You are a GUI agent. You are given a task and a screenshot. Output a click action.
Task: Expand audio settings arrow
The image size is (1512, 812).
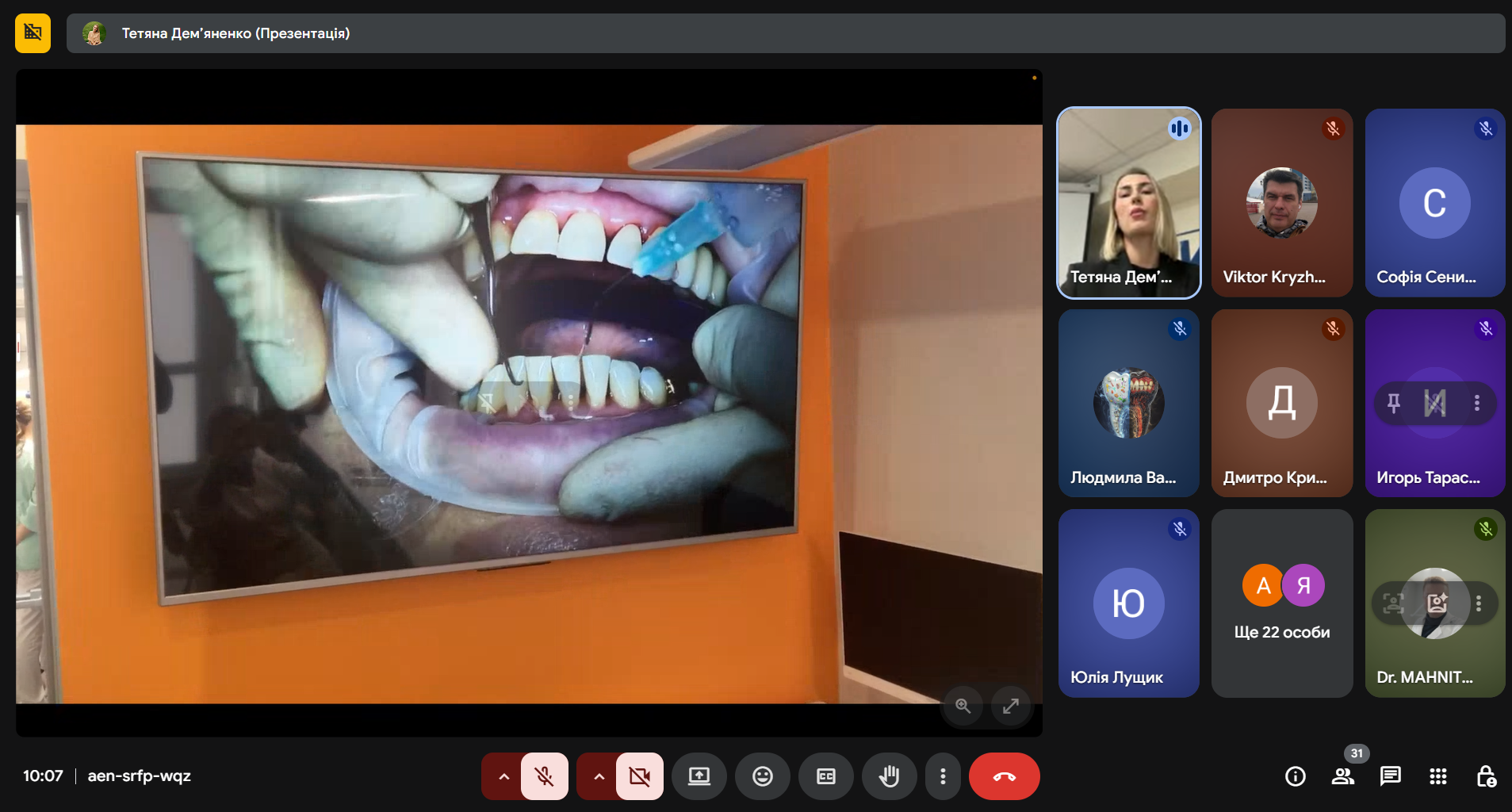503,776
